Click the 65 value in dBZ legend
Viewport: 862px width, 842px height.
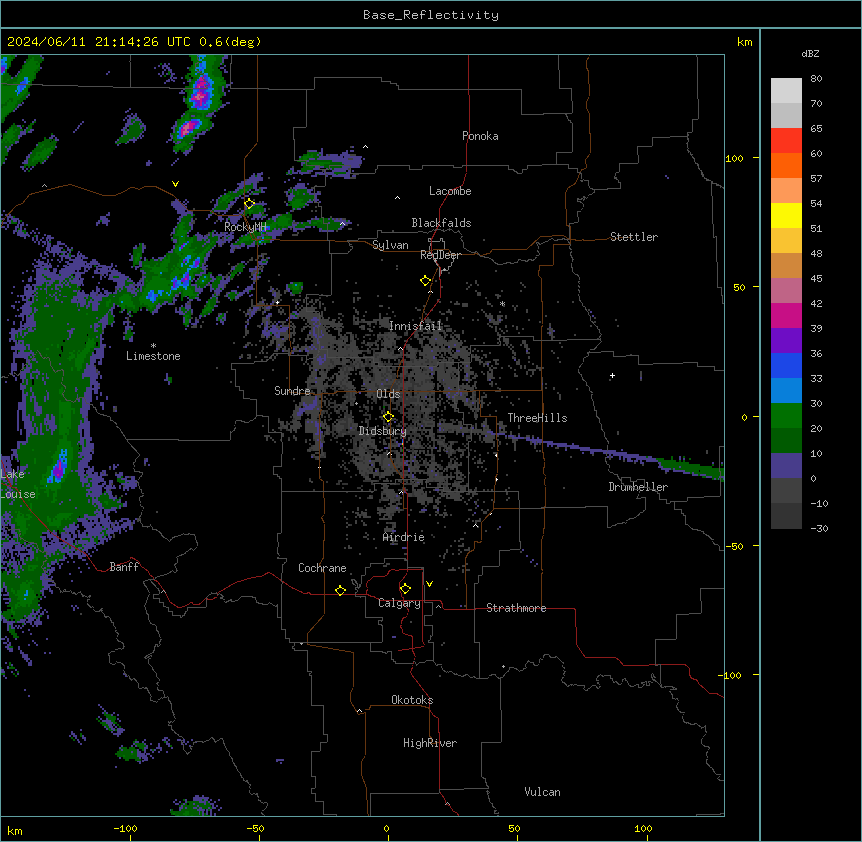816,128
